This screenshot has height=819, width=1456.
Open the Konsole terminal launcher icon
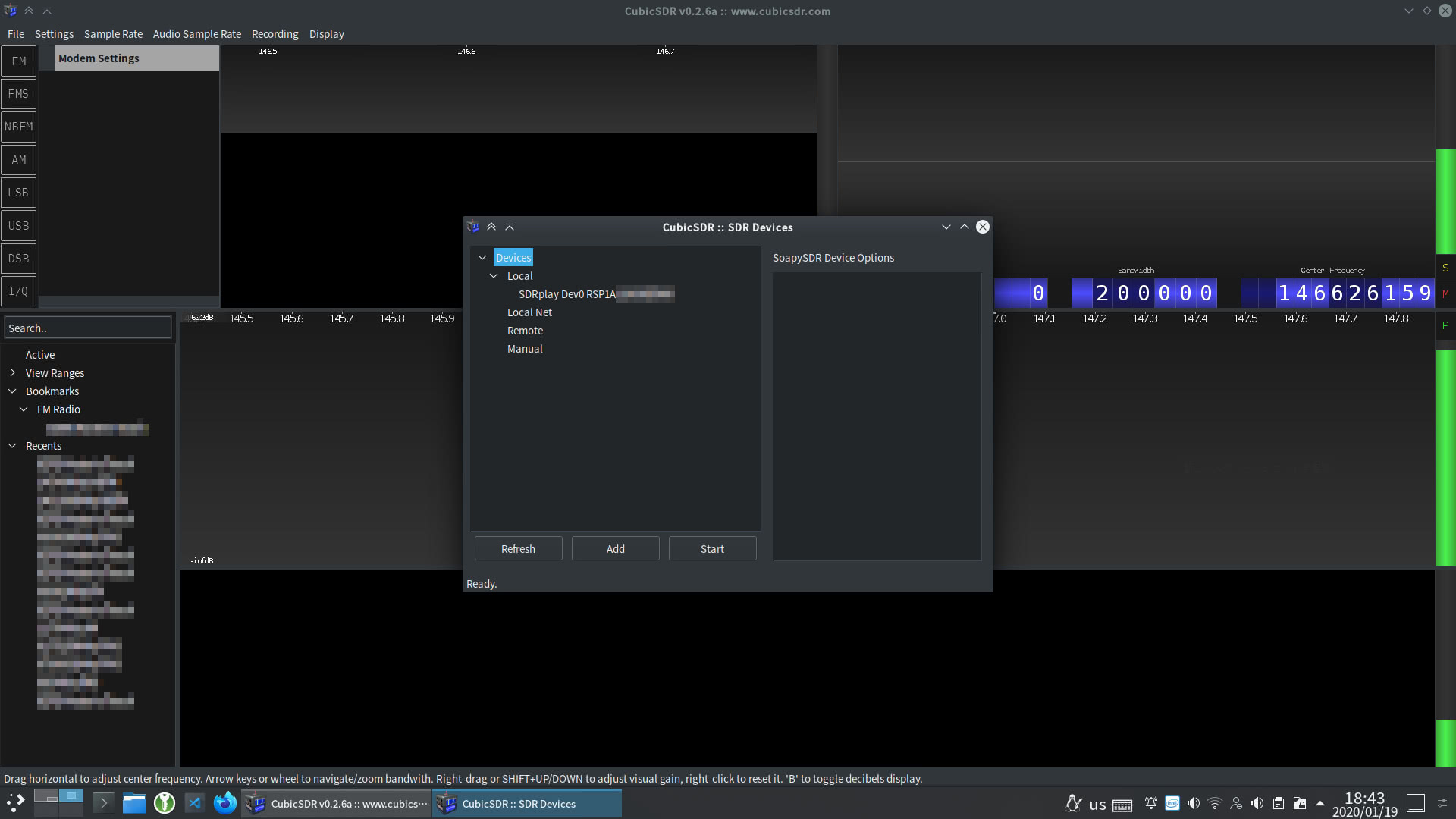[x=104, y=803]
